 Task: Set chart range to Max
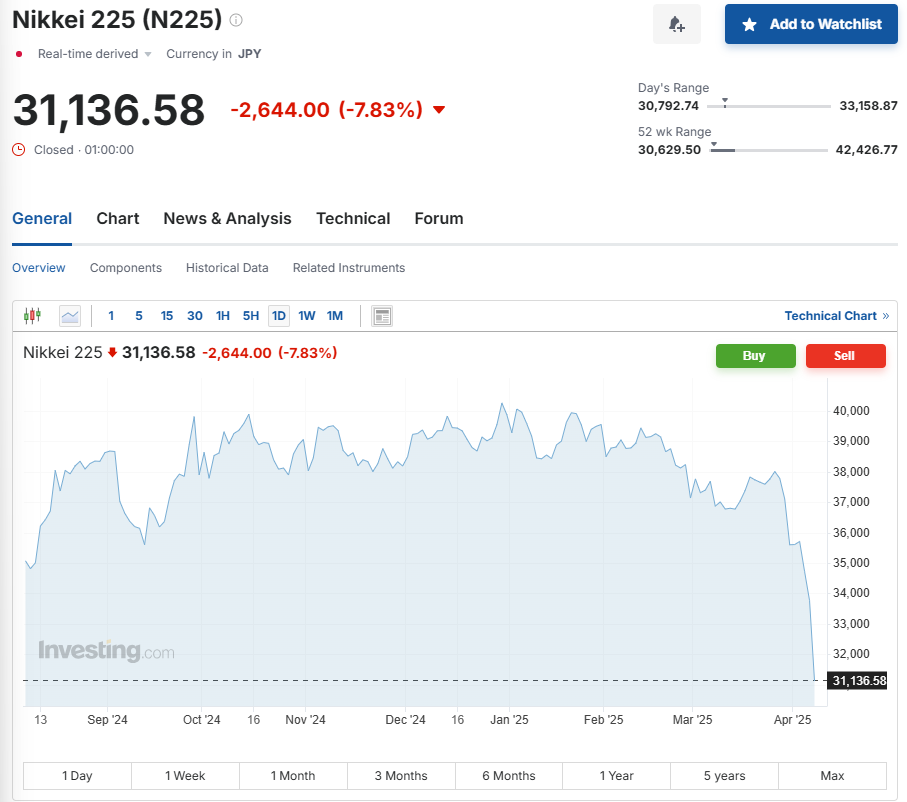[832, 776]
